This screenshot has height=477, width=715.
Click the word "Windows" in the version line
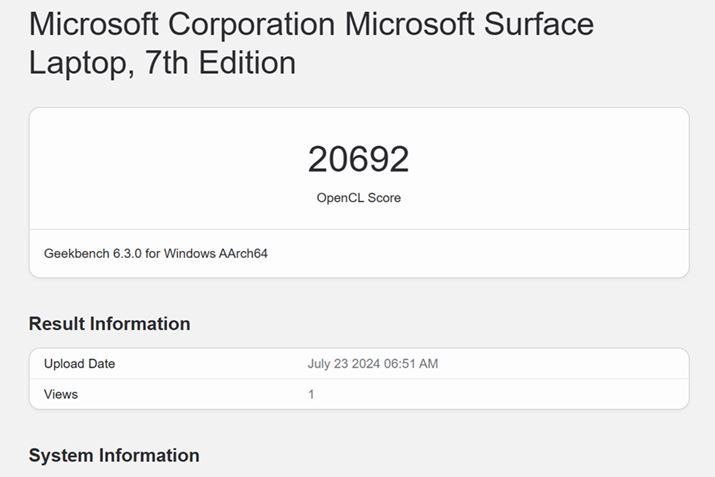pos(198,254)
